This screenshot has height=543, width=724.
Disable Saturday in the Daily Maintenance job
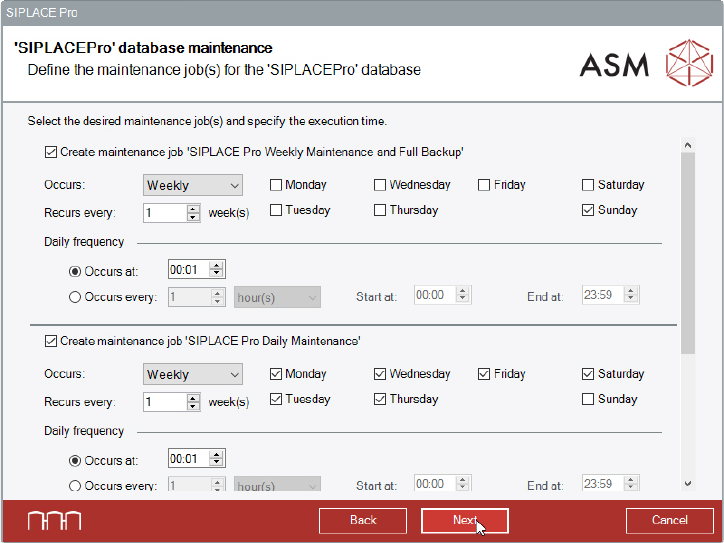click(x=589, y=374)
